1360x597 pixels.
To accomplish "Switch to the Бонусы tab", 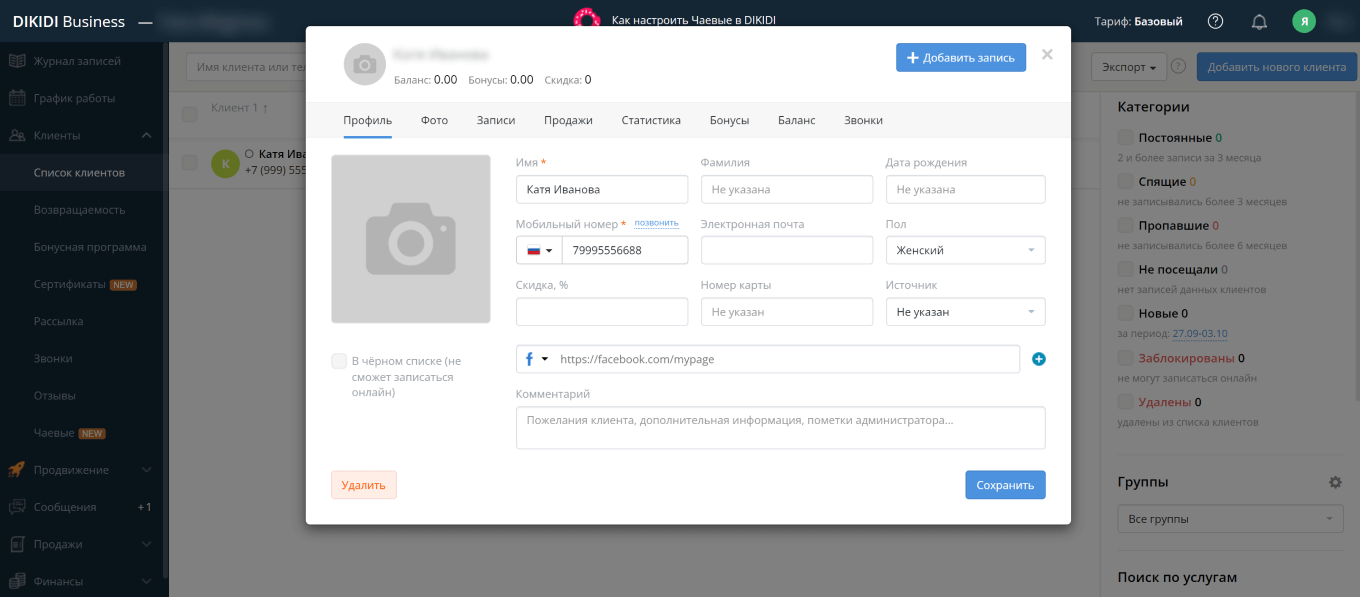I will click(729, 120).
